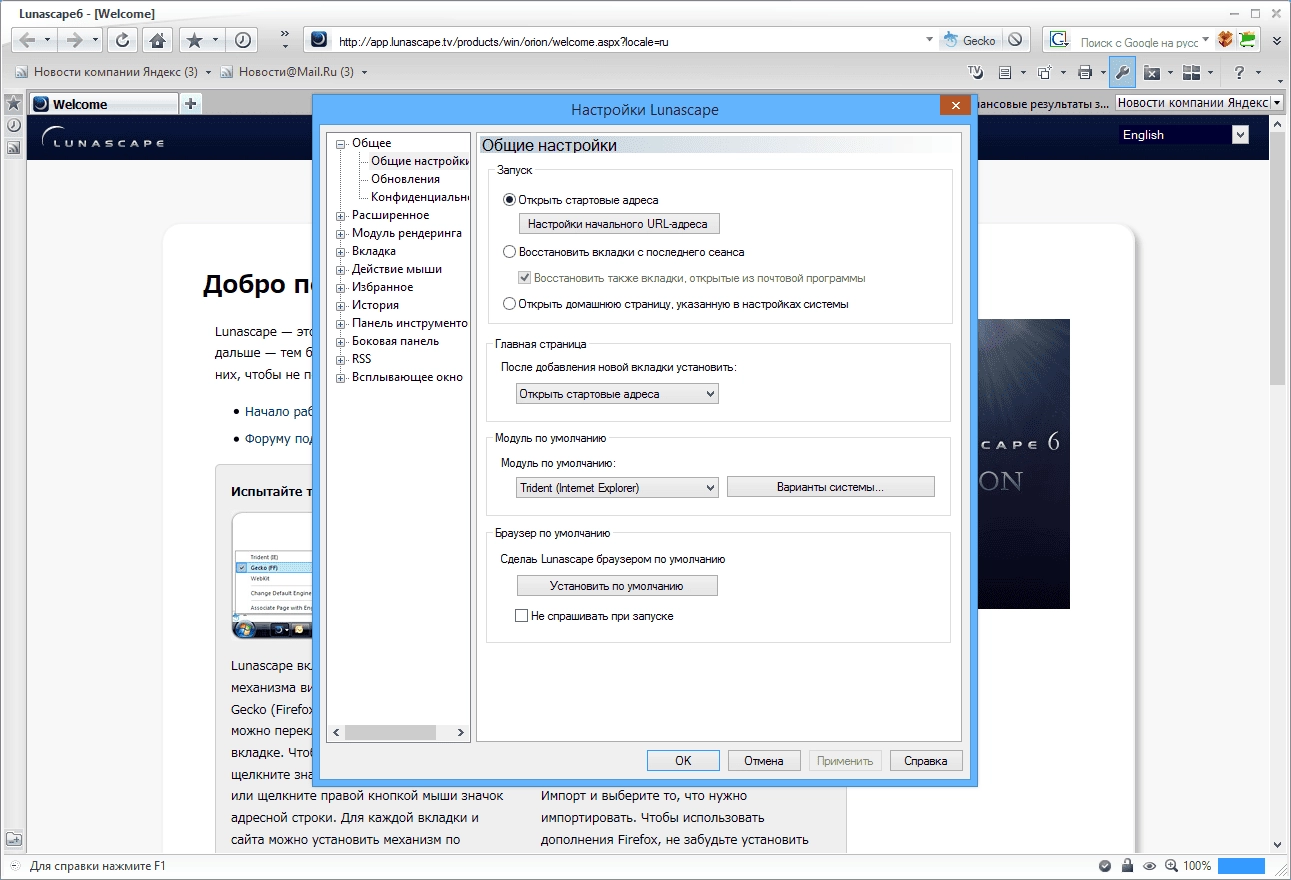This screenshot has height=880, width=1291.
Task: Click the Back navigation arrow
Action: pos(27,40)
